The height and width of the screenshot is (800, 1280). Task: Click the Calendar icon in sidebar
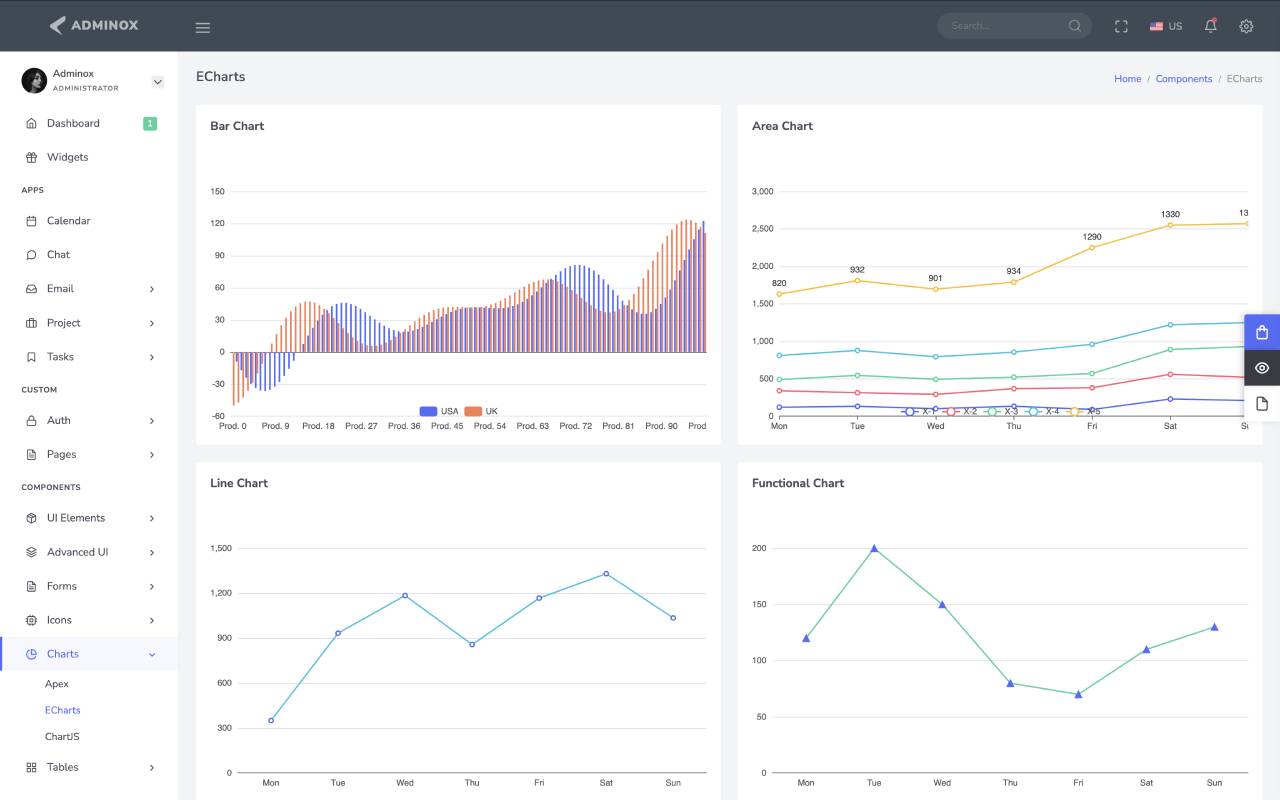coord(31,221)
